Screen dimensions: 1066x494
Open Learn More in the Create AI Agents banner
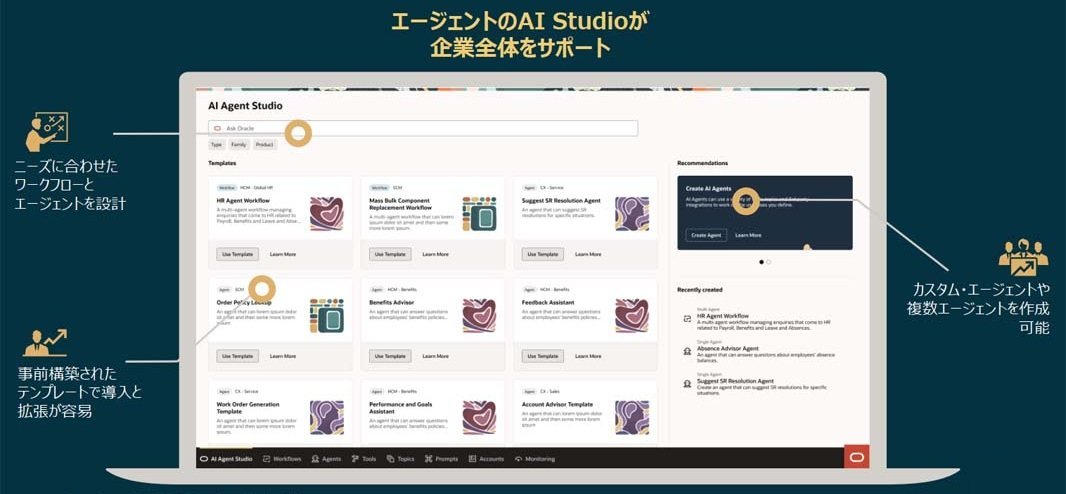point(748,235)
